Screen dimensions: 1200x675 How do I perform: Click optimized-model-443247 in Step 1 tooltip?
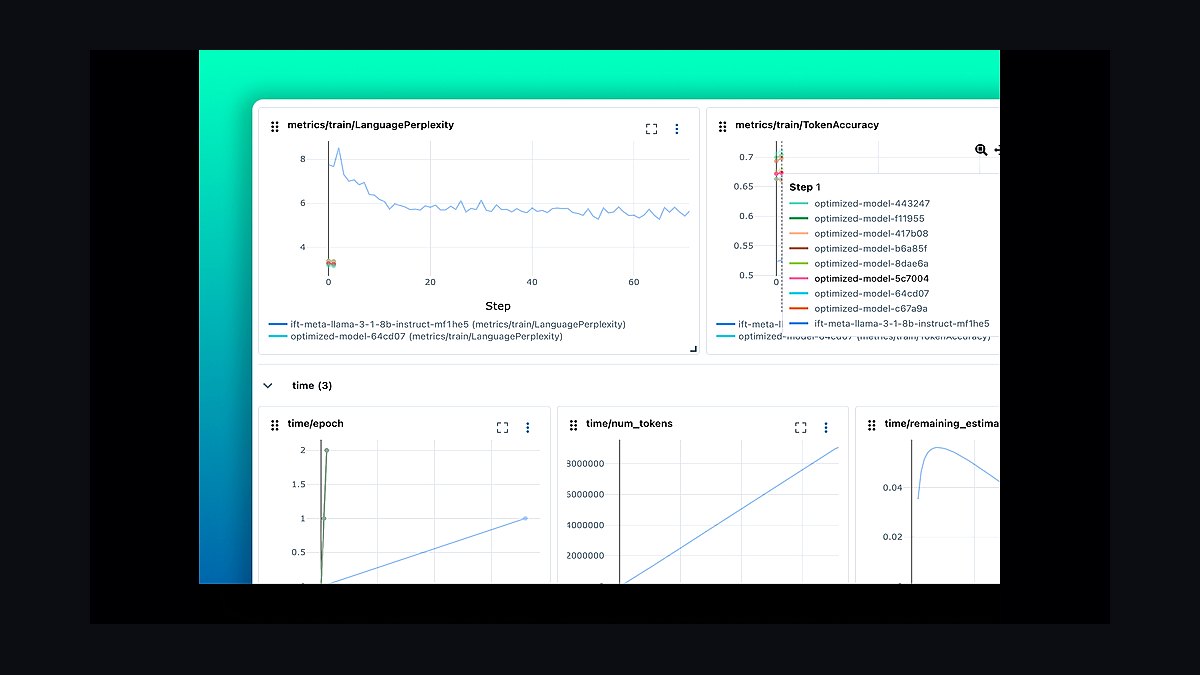(862, 203)
